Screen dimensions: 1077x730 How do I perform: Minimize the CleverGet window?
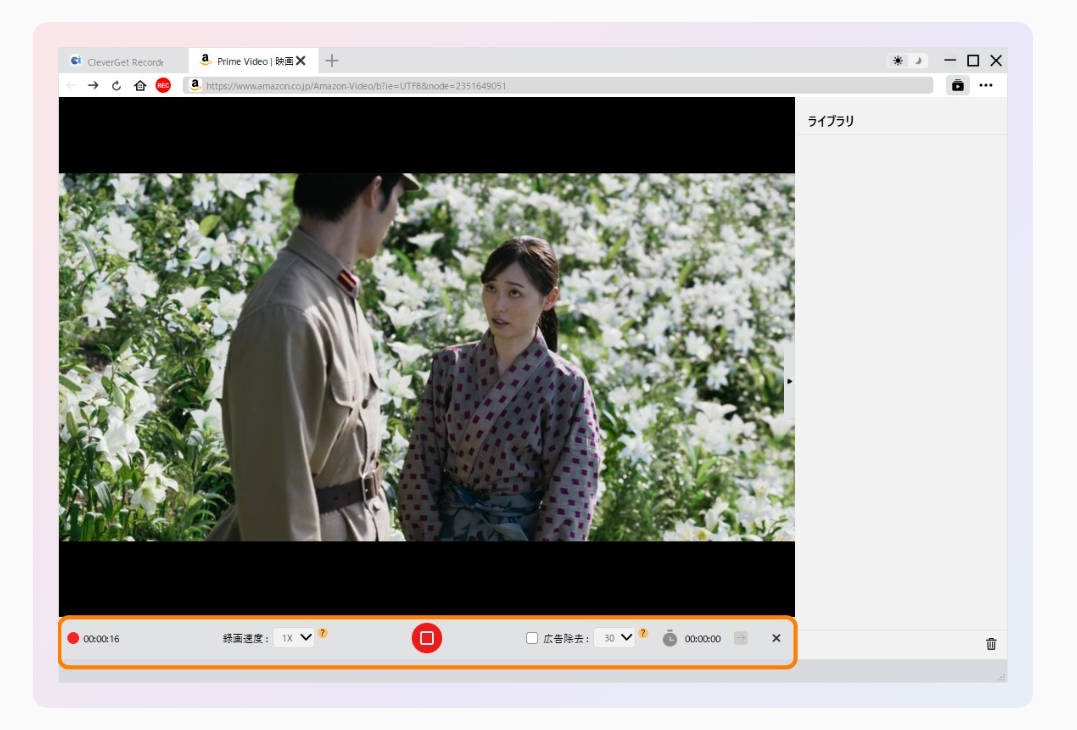950,60
